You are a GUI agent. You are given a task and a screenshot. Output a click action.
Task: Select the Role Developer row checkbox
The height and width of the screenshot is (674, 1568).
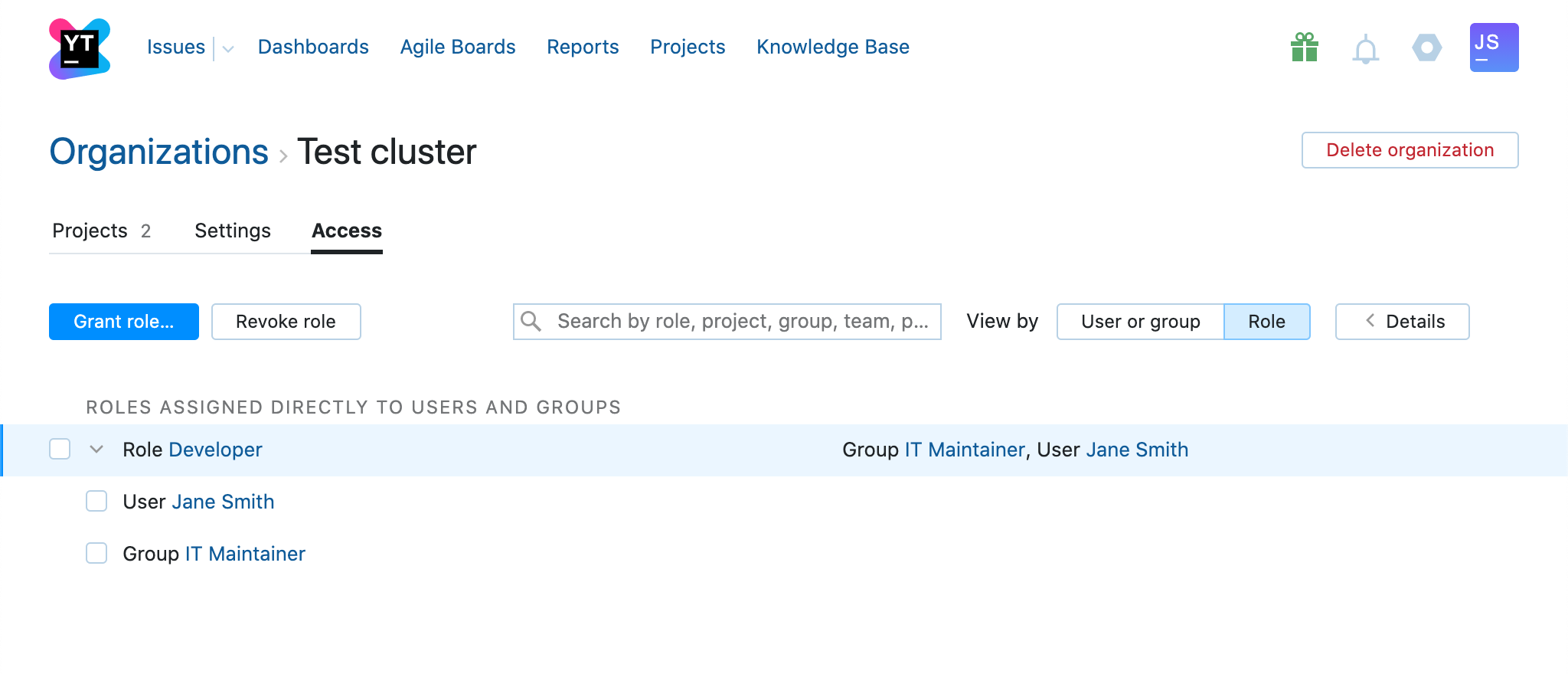pyautogui.click(x=60, y=450)
